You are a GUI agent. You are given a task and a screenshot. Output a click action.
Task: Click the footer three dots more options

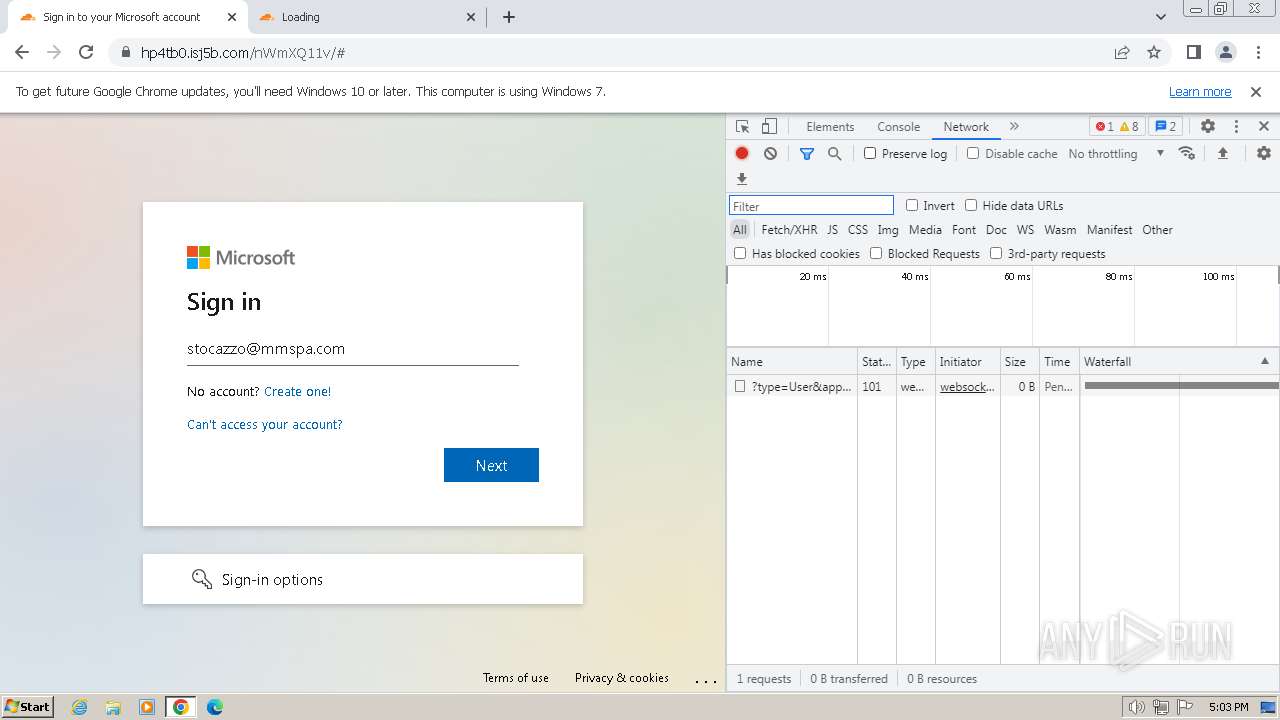pyautogui.click(x=706, y=680)
